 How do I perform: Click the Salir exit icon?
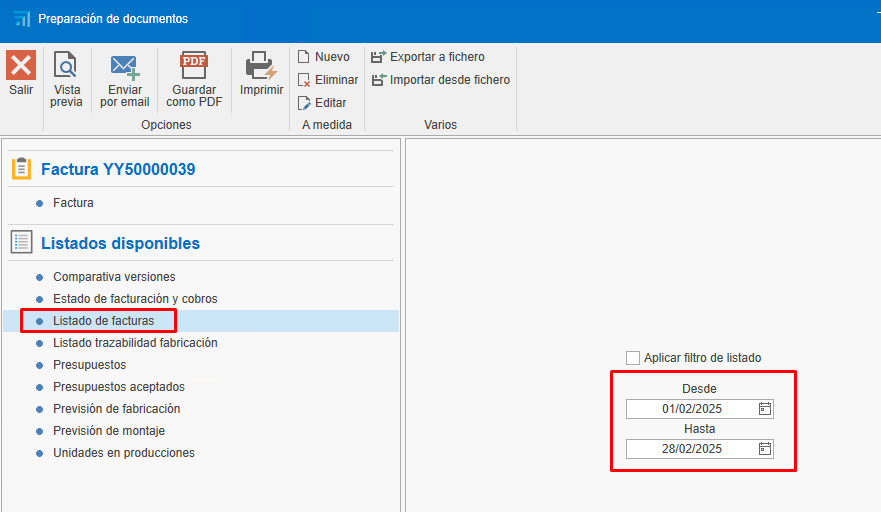21,67
